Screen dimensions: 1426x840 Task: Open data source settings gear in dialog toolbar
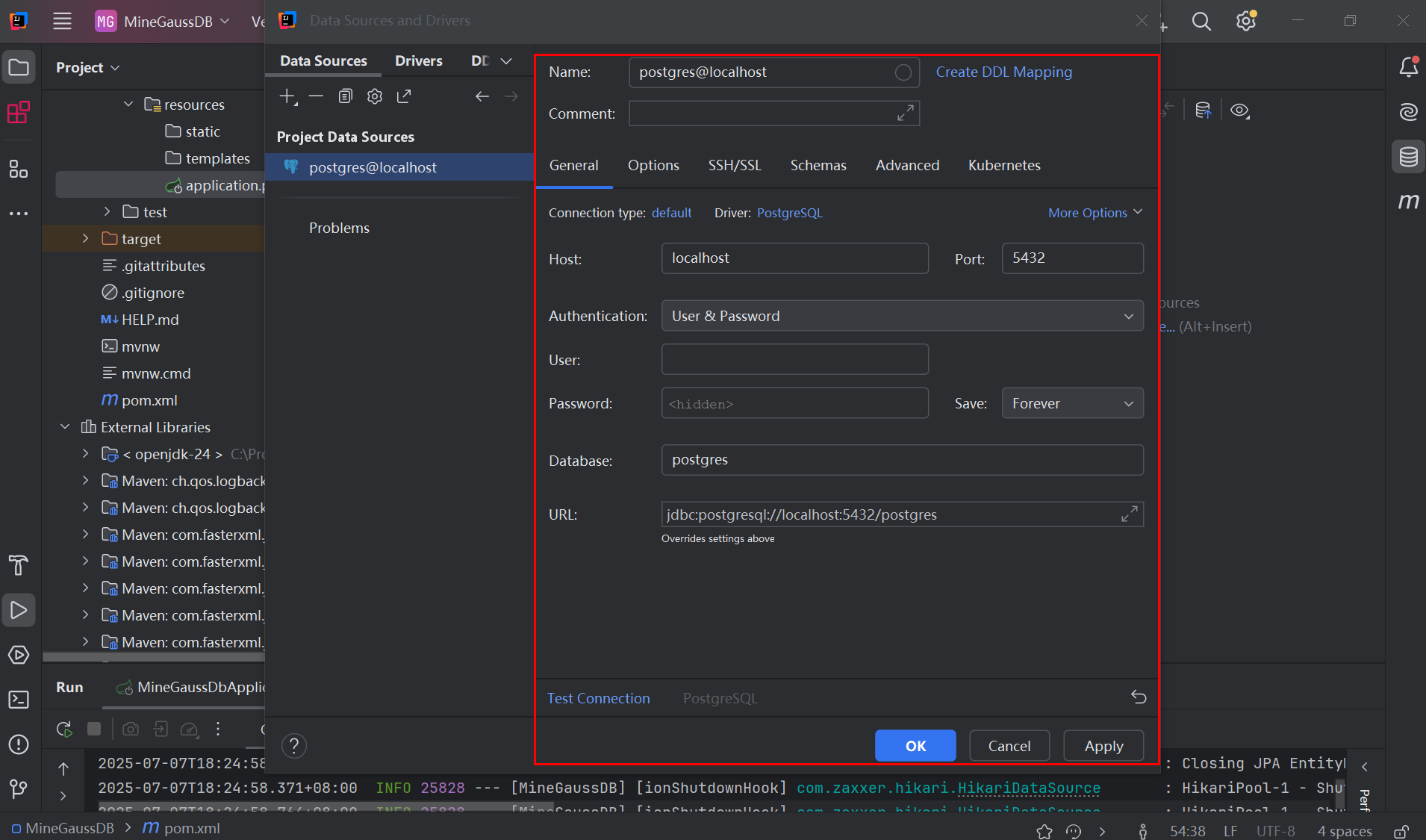pyautogui.click(x=375, y=96)
